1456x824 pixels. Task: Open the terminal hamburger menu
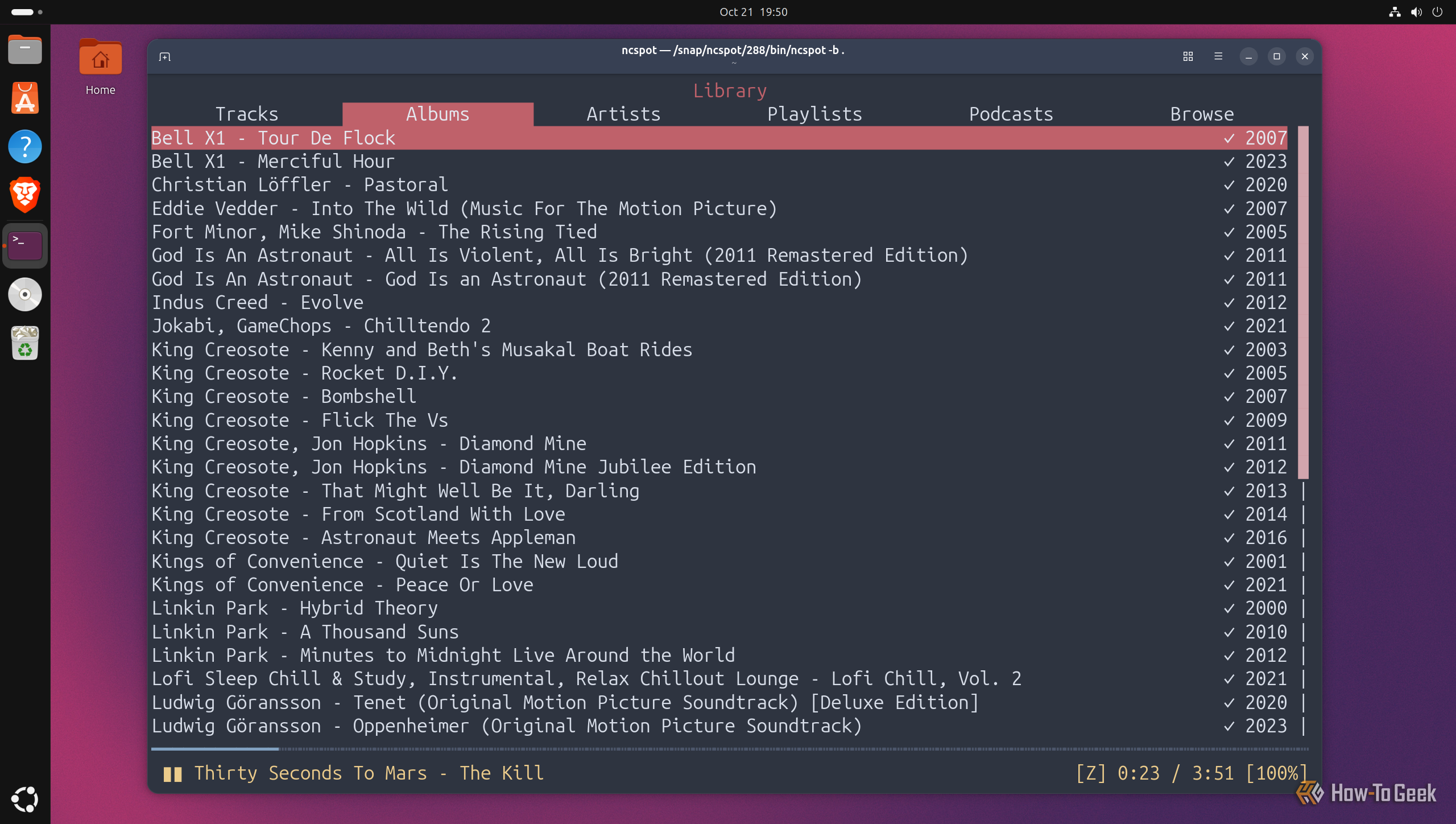[1218, 56]
